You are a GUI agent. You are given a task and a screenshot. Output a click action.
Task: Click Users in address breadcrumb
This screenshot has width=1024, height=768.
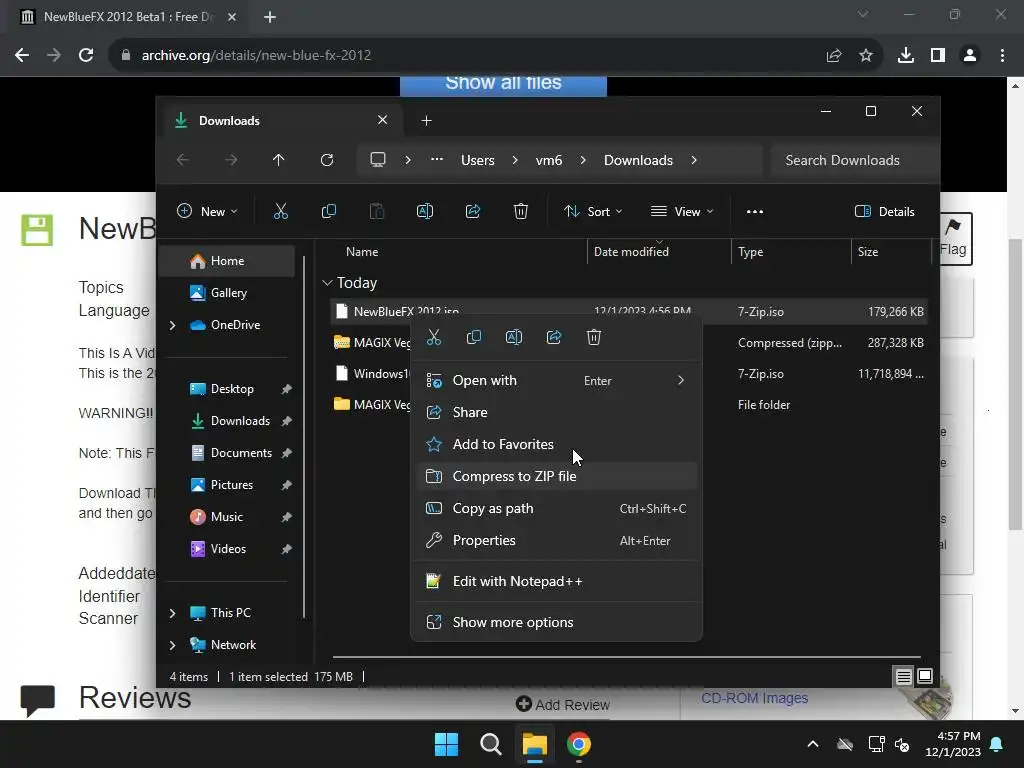click(x=477, y=160)
